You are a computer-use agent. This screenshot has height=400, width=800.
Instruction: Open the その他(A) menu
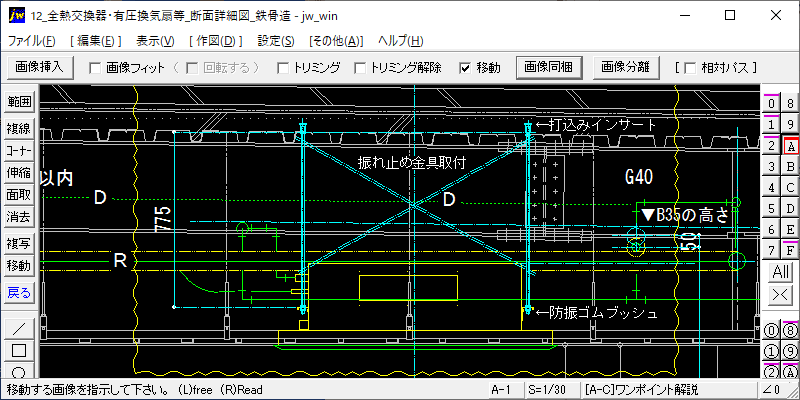tap(336, 41)
